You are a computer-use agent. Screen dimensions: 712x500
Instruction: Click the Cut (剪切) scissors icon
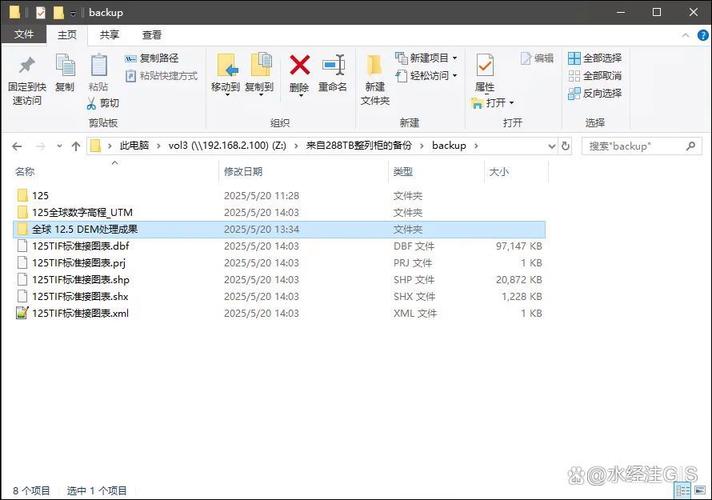click(91, 104)
